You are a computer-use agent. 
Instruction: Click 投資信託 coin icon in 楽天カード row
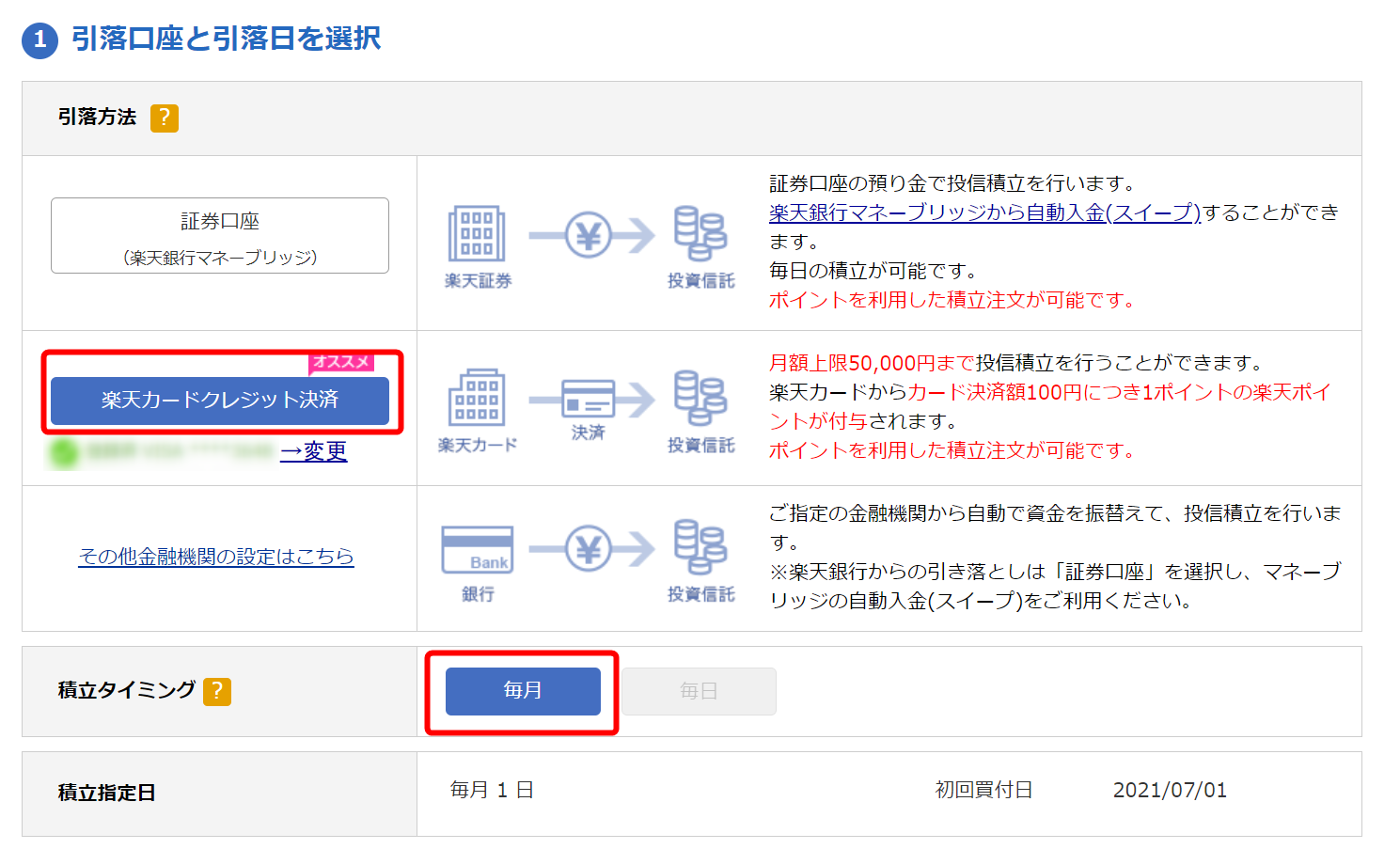pyautogui.click(x=700, y=398)
